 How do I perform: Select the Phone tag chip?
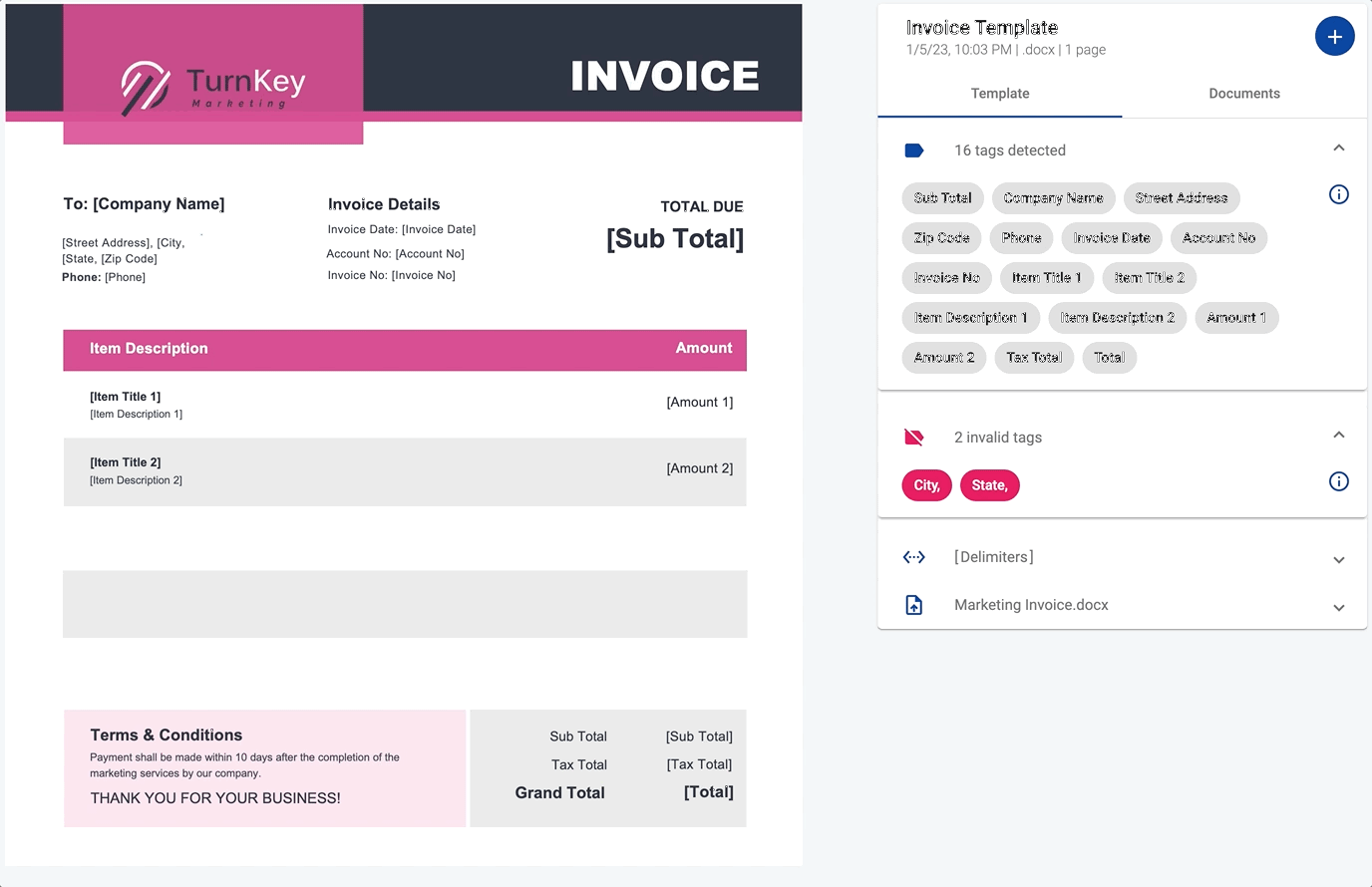(x=1021, y=238)
